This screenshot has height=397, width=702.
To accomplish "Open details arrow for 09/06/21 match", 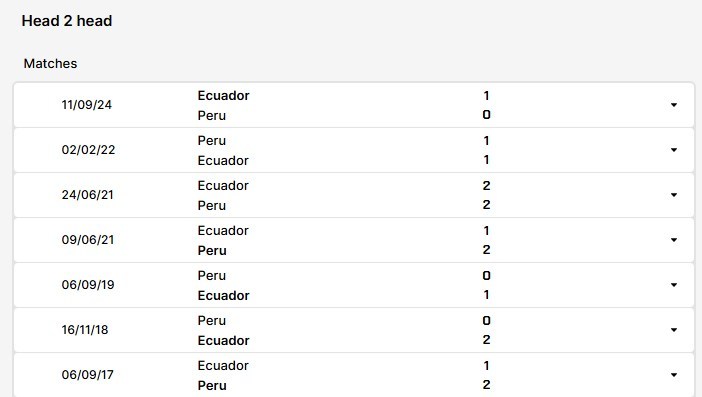I will pyautogui.click(x=673, y=240).
